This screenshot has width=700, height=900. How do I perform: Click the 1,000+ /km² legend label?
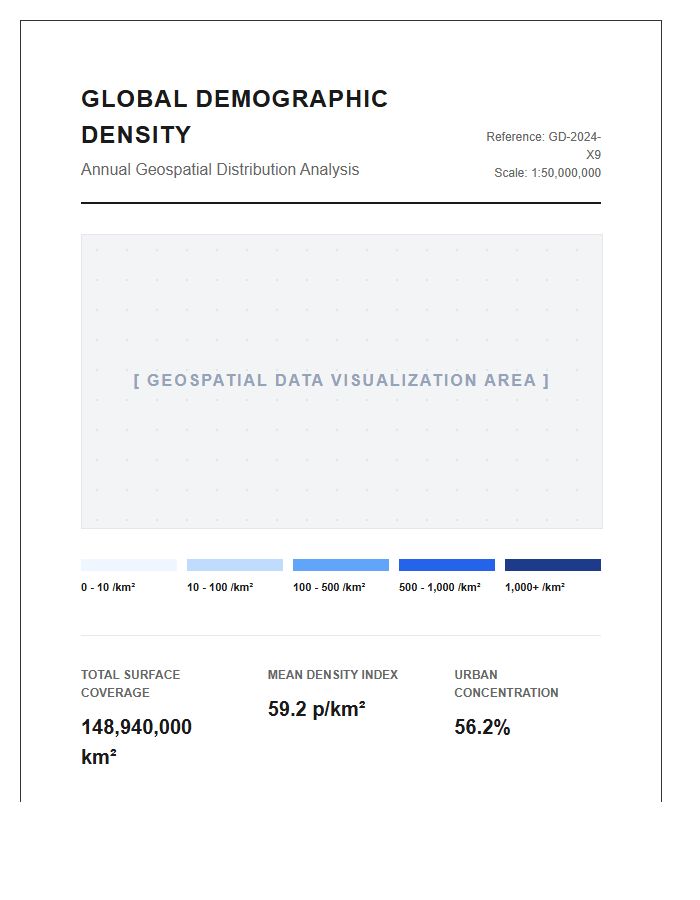pyautogui.click(x=535, y=587)
